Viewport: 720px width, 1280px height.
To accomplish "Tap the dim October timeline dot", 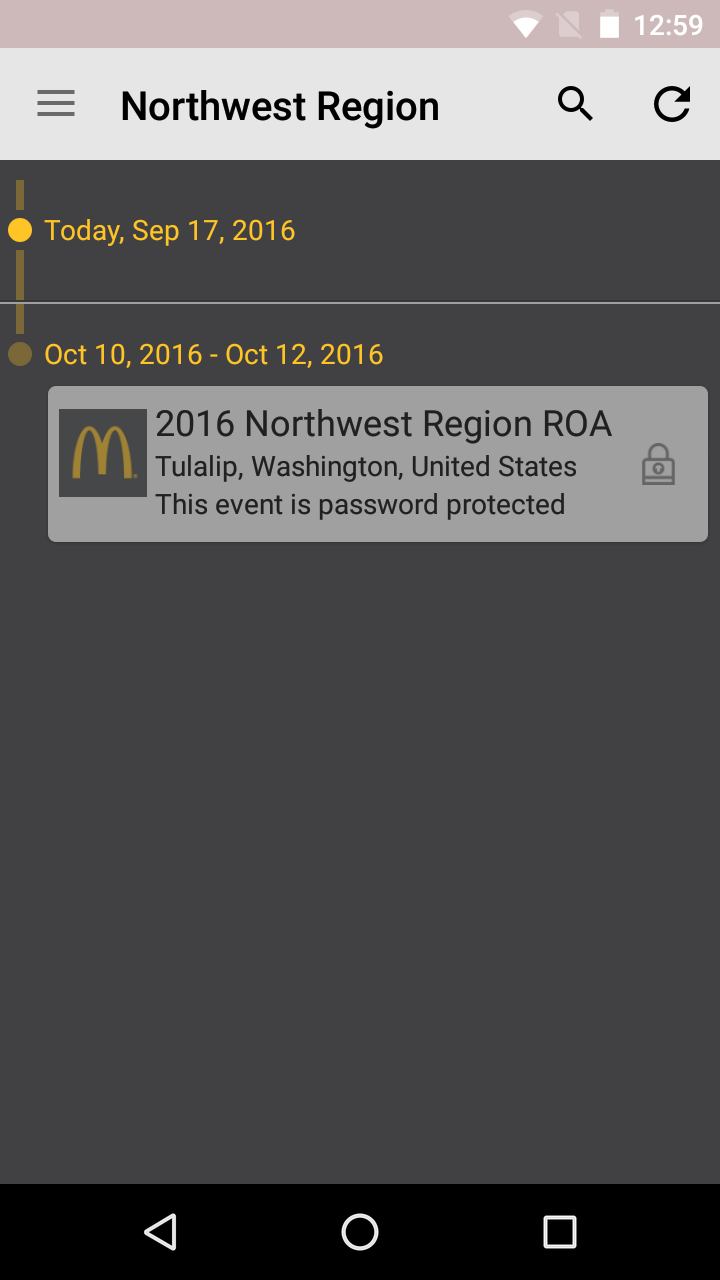I will (20, 354).
